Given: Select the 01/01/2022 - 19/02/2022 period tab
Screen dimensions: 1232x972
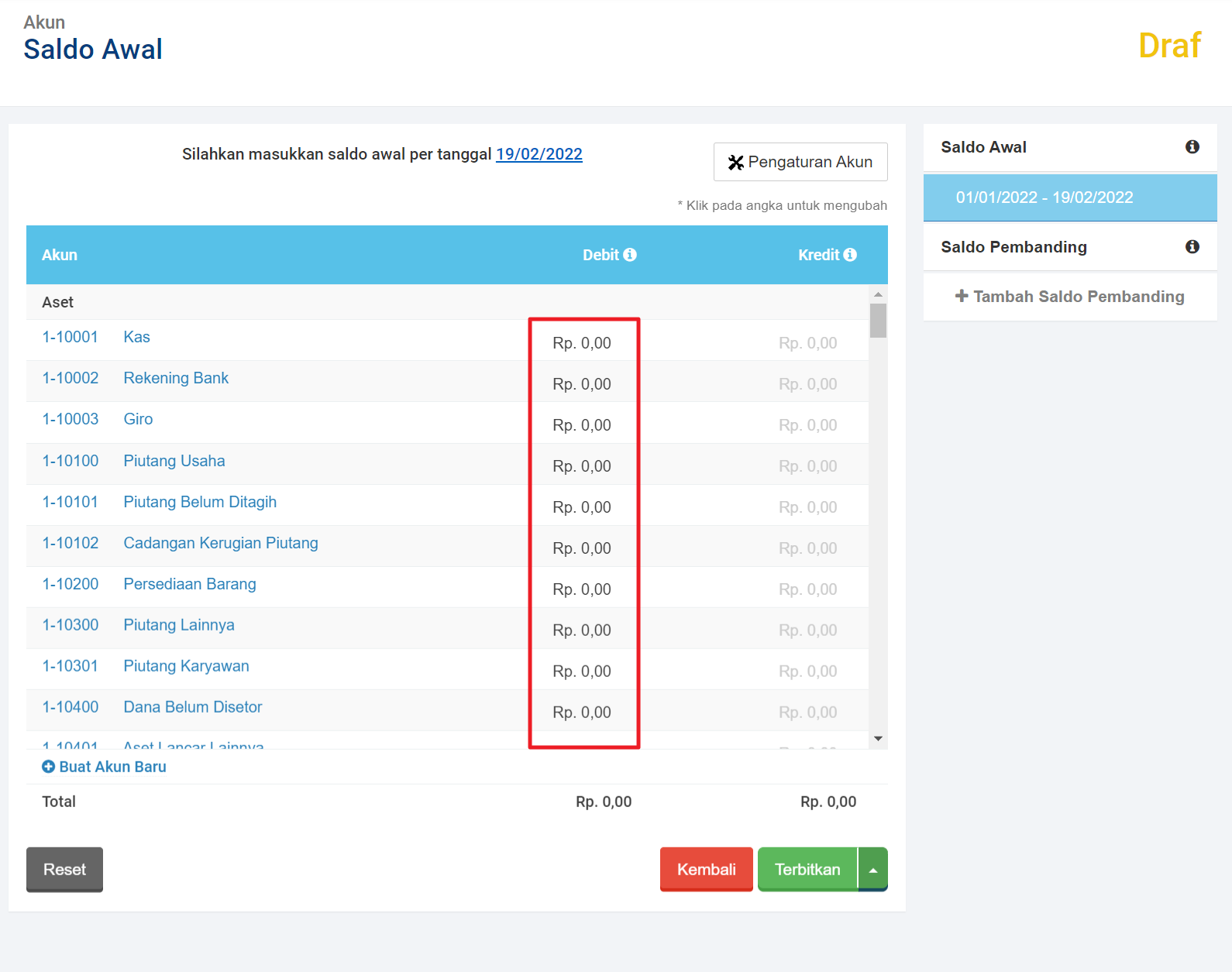Looking at the screenshot, I should [1044, 197].
